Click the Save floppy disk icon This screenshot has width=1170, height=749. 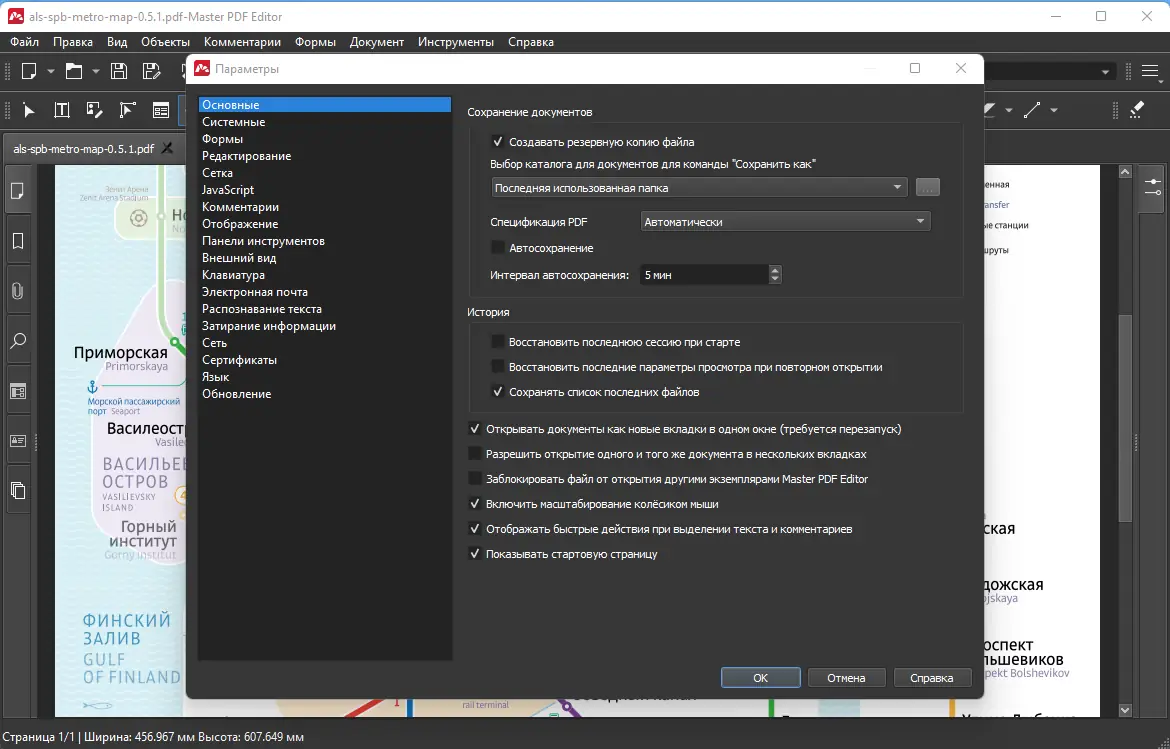point(119,71)
